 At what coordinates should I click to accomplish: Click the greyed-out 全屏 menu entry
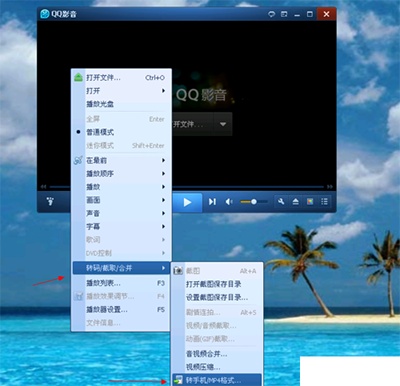pyautogui.click(x=121, y=119)
